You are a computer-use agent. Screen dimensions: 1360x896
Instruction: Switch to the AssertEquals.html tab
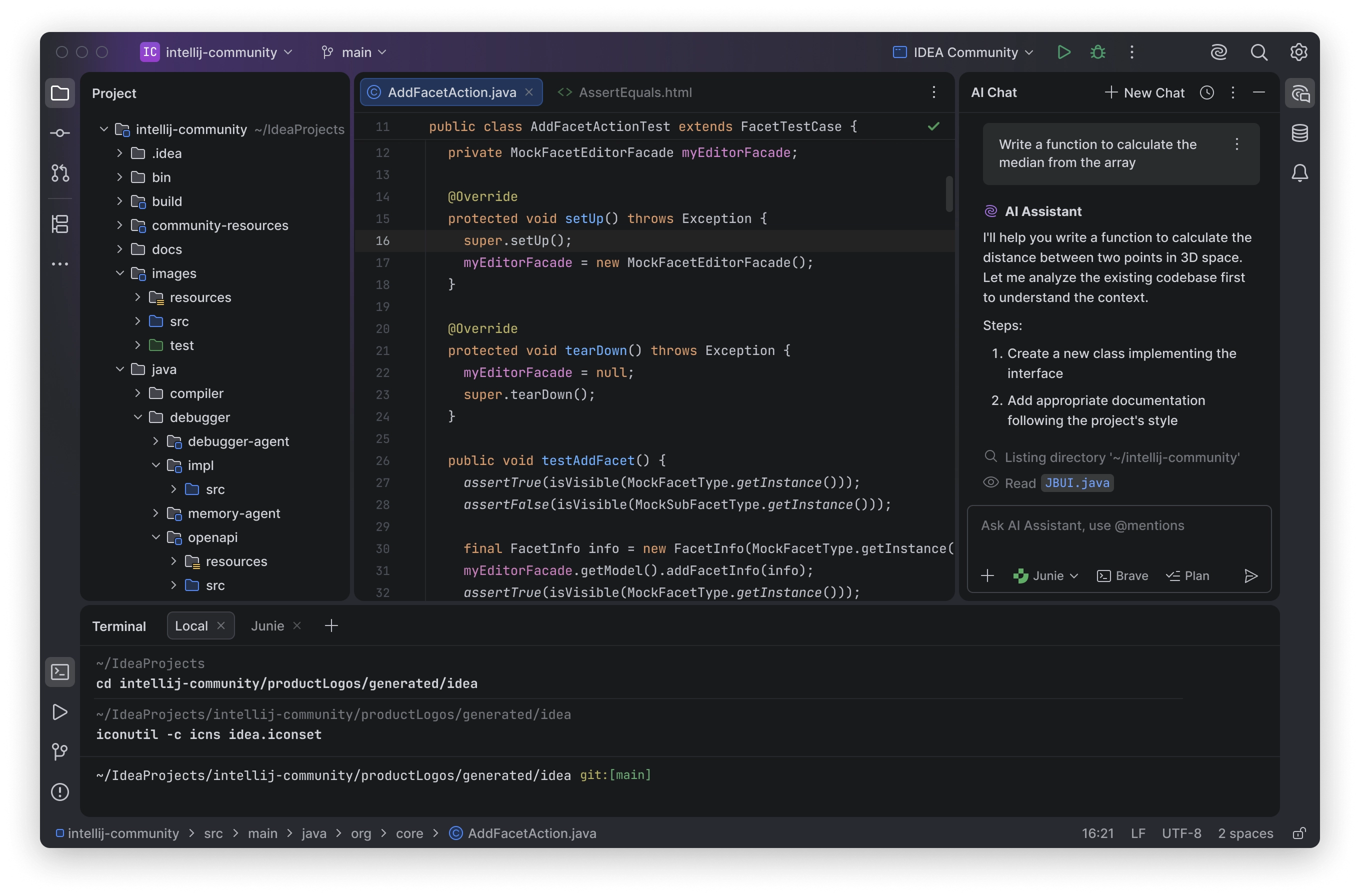click(x=634, y=92)
